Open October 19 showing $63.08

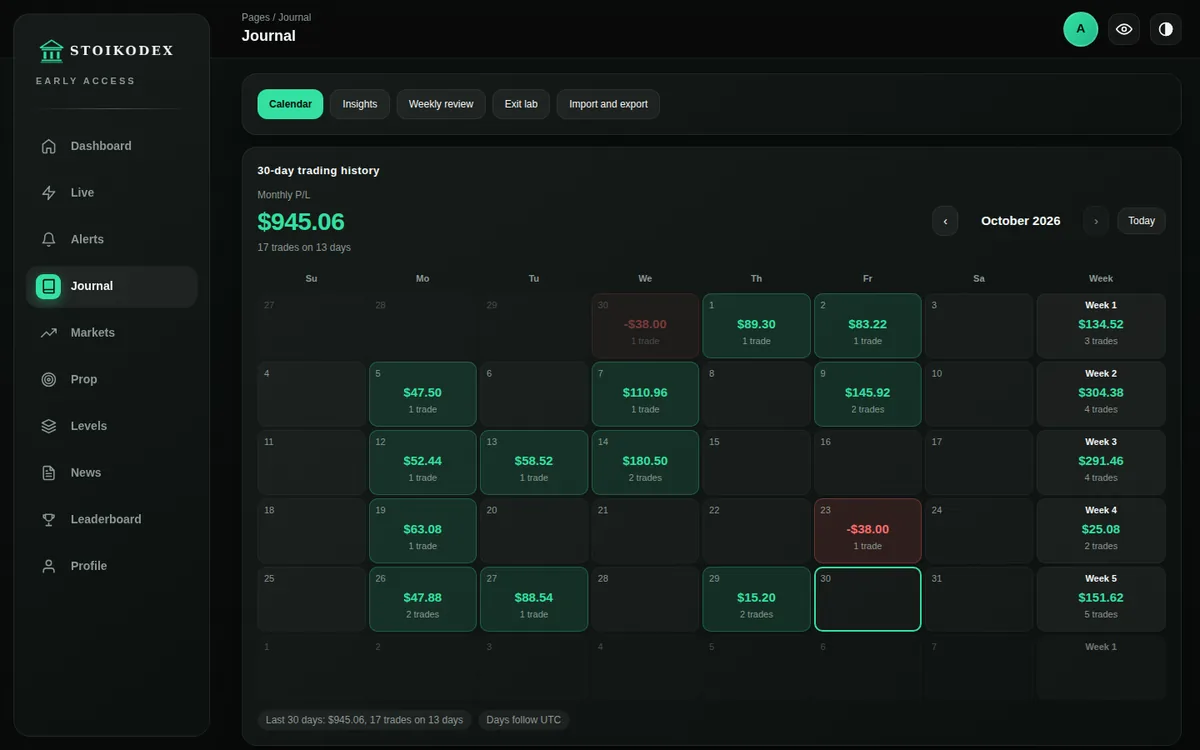click(x=423, y=530)
